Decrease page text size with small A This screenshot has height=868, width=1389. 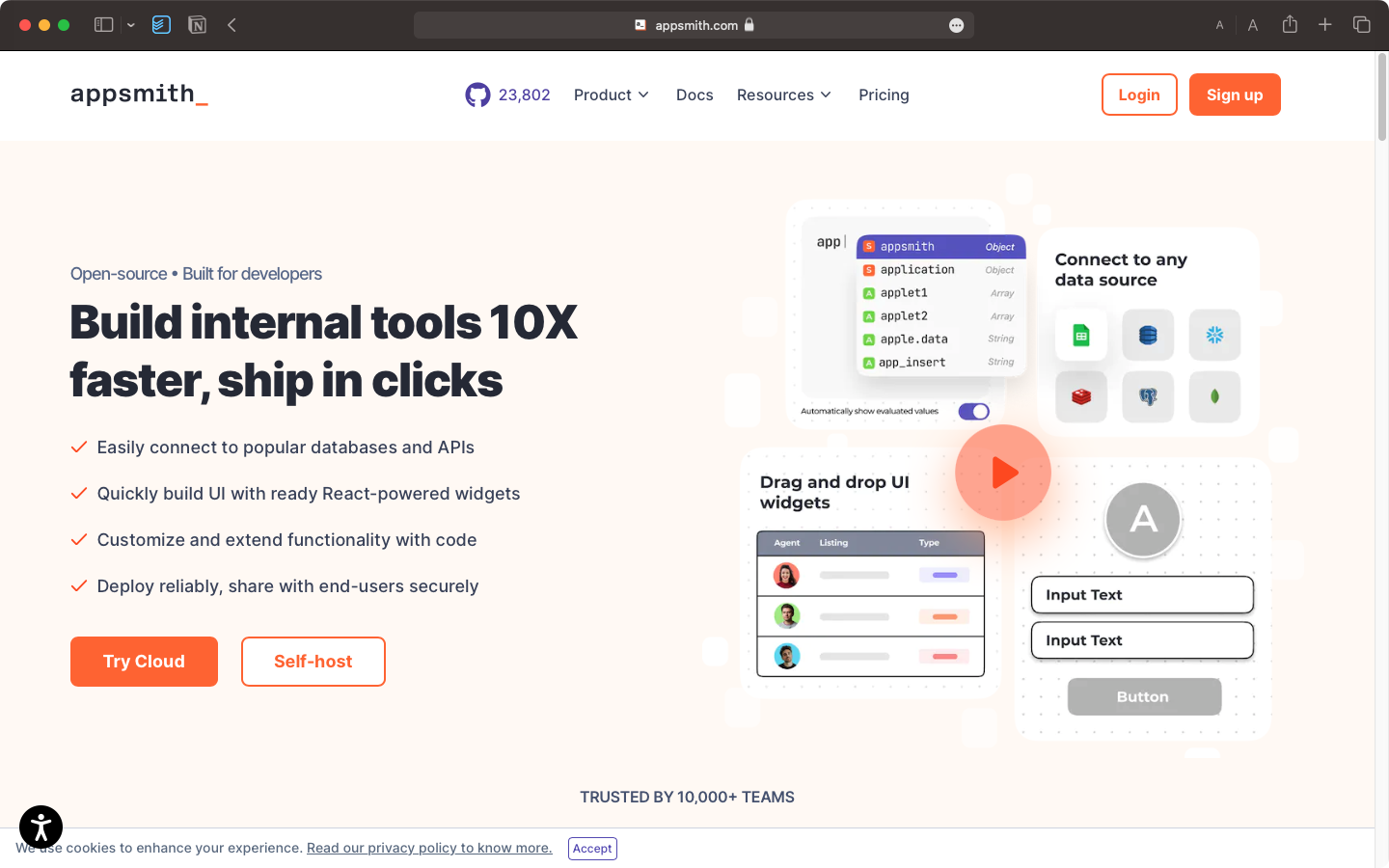tap(1219, 25)
